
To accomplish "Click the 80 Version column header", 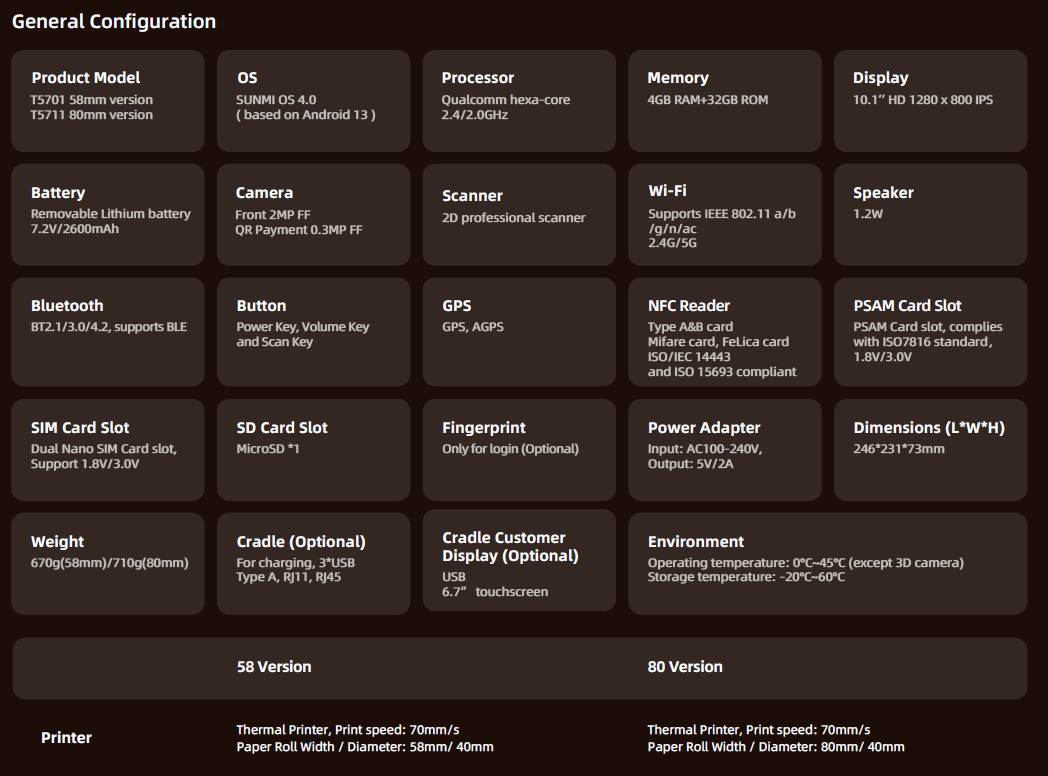I will click(x=685, y=667).
